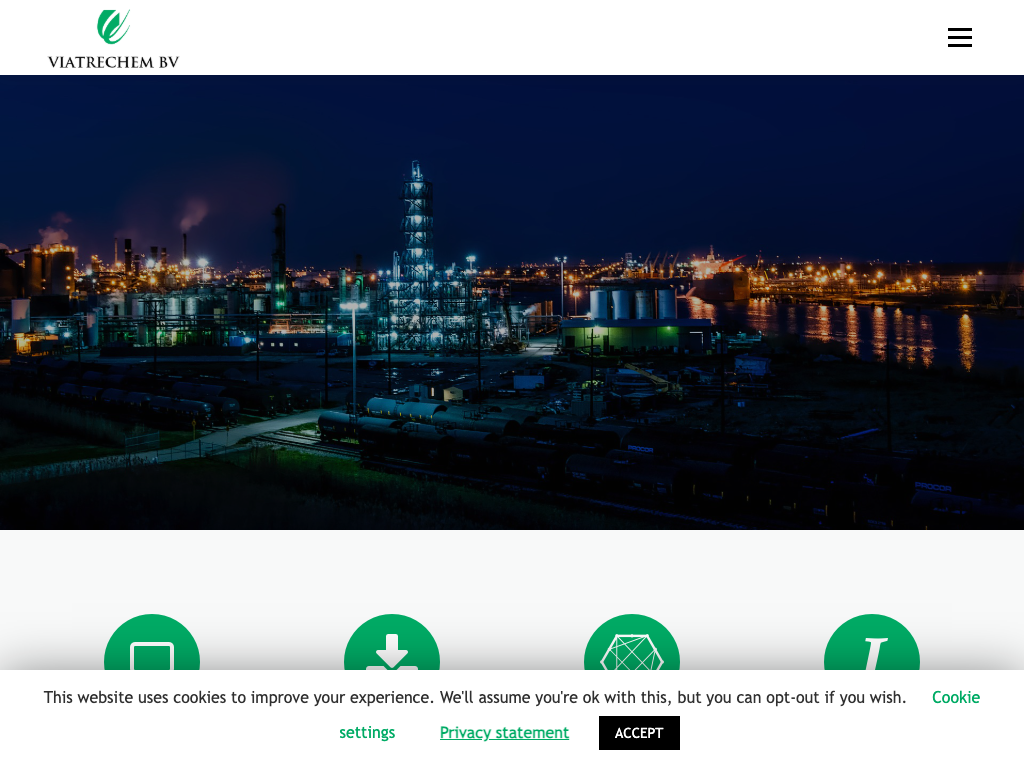The width and height of the screenshot is (1024, 768).
Task: Click the green leaf logo emblem
Action: tap(113, 27)
